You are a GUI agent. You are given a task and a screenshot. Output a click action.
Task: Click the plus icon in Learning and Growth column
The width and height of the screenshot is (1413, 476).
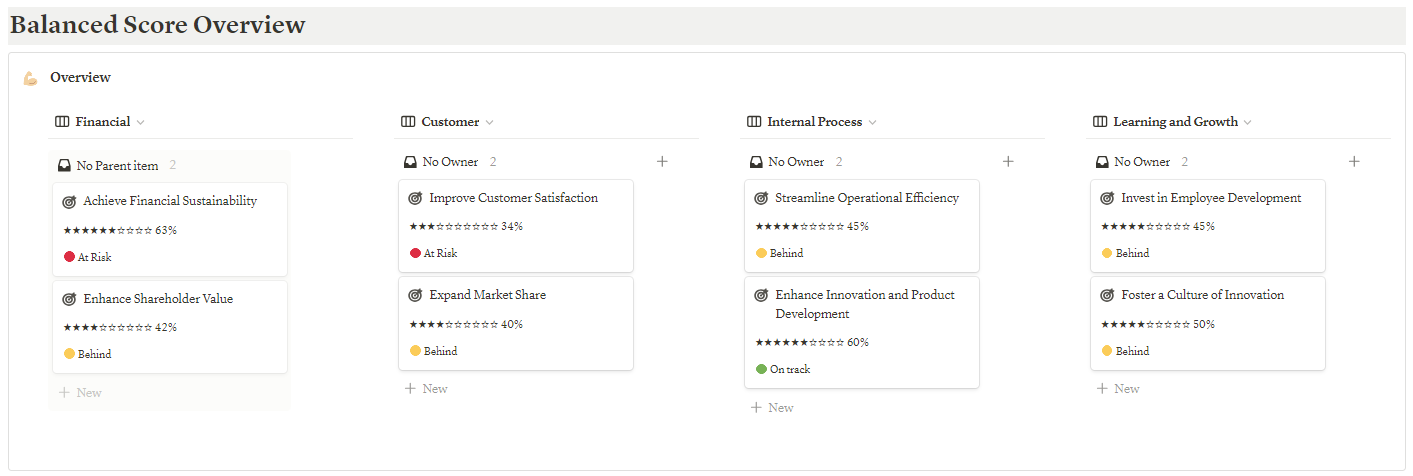pyautogui.click(x=1354, y=162)
